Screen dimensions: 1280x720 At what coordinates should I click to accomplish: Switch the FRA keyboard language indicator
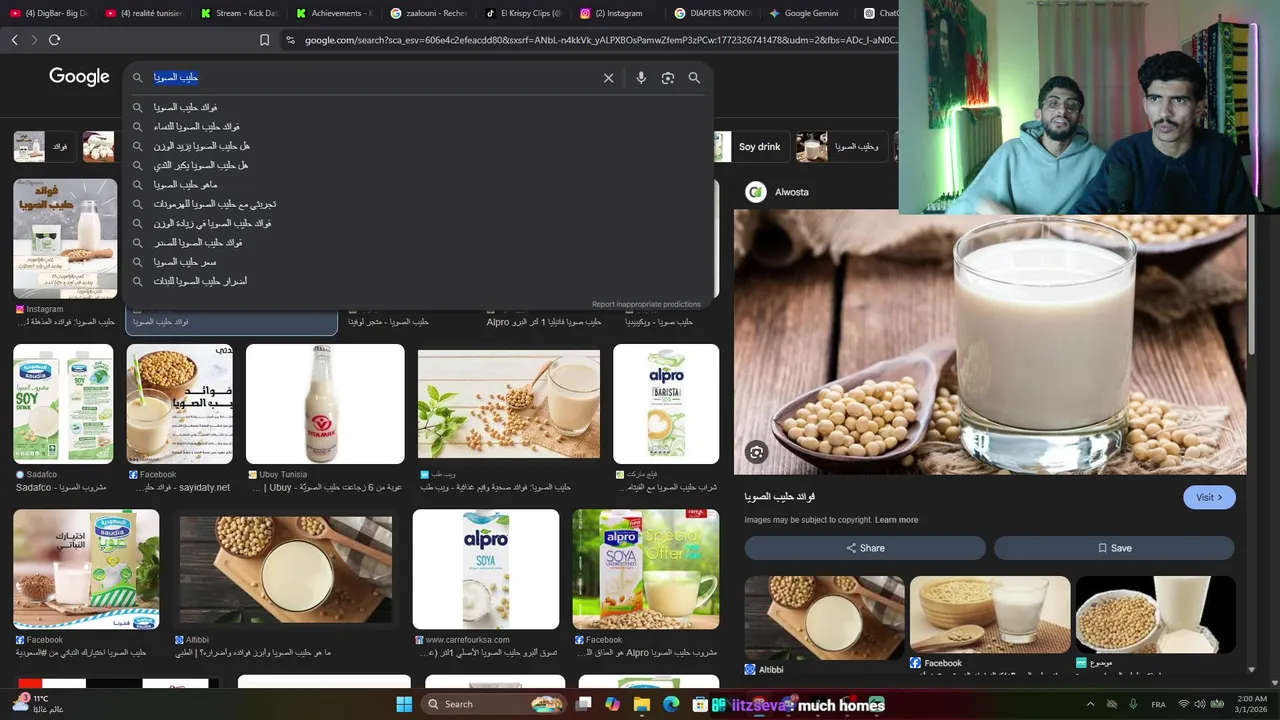[x=1158, y=704]
